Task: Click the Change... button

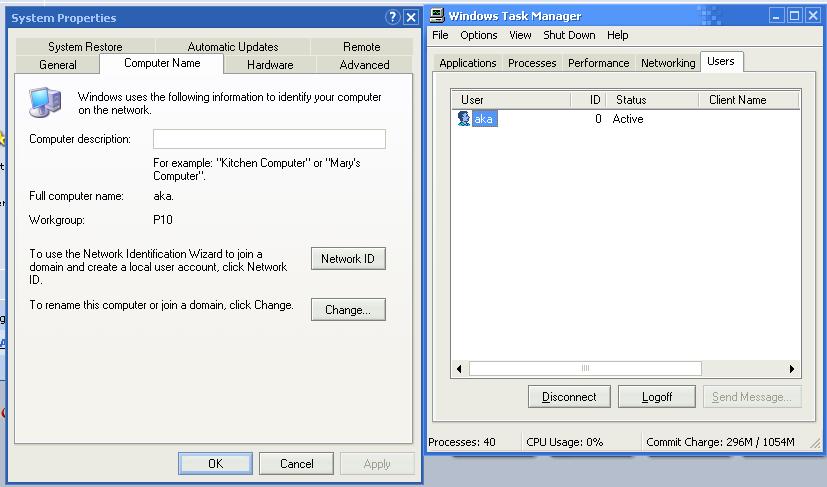Action: [348, 310]
